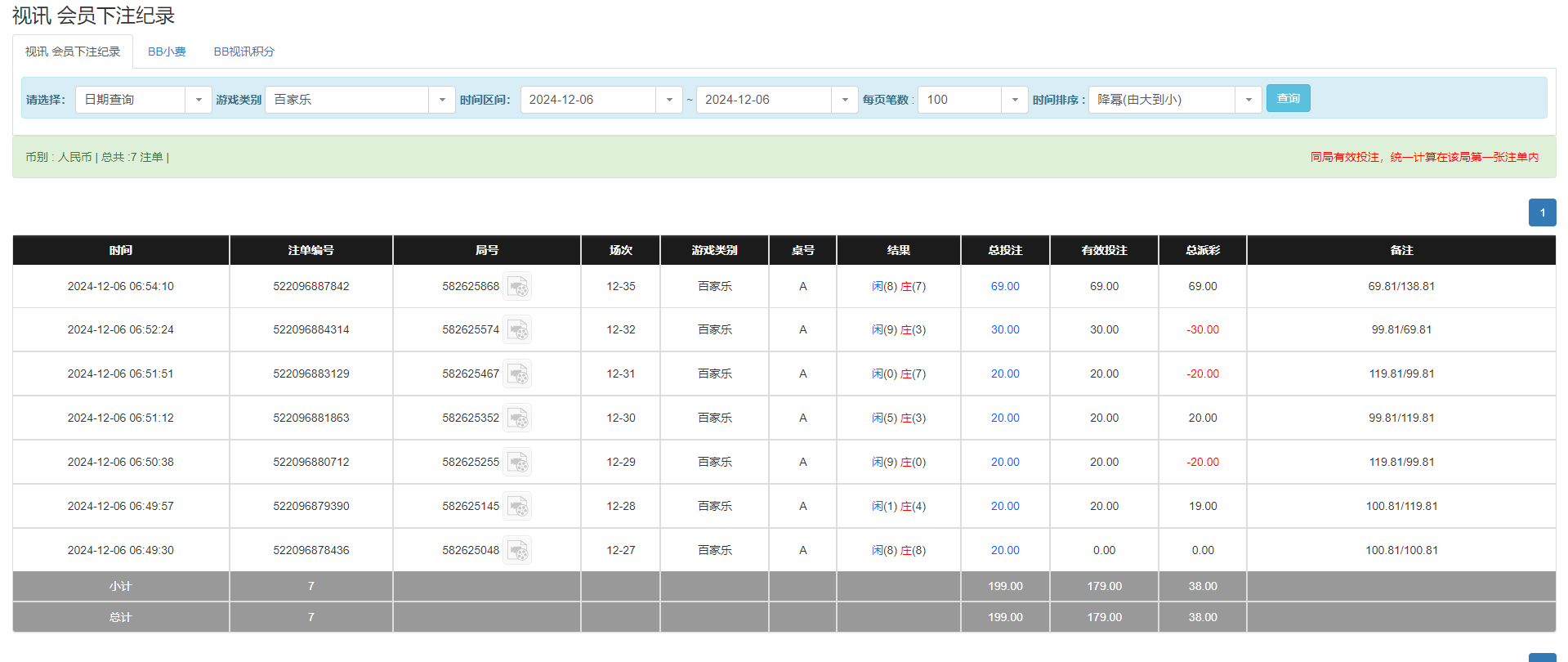Open total bet link 30.00
The height and width of the screenshot is (662, 1568).
click(1004, 330)
